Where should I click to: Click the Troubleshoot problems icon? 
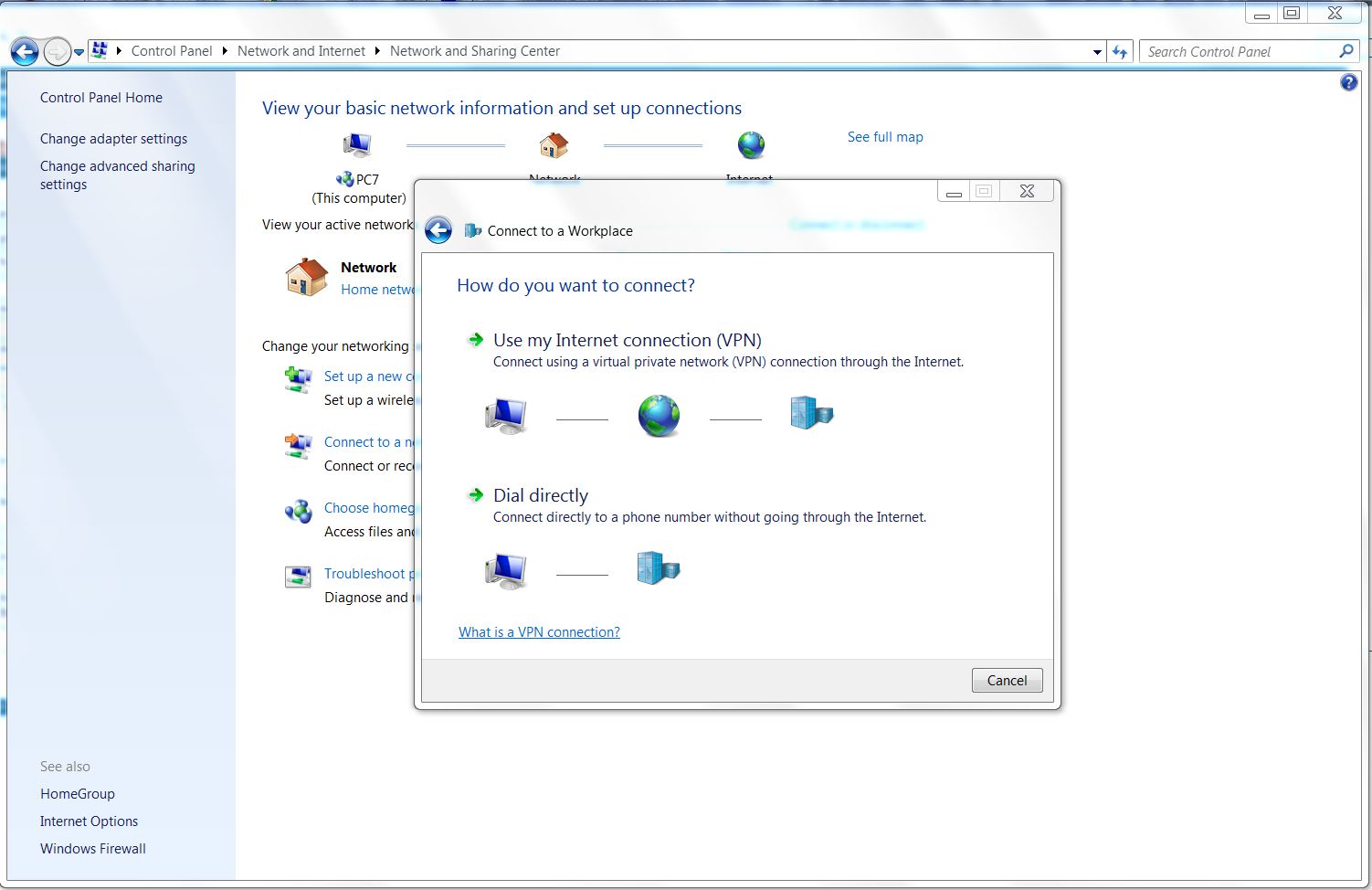coord(298,577)
